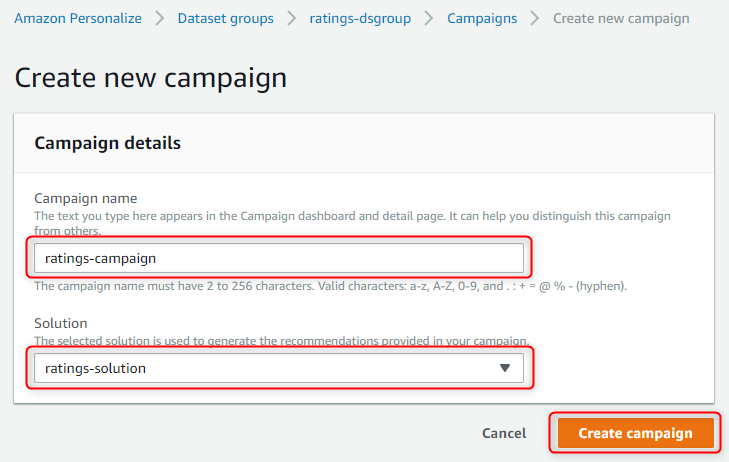Click the Solution description help text

[x=282, y=341]
